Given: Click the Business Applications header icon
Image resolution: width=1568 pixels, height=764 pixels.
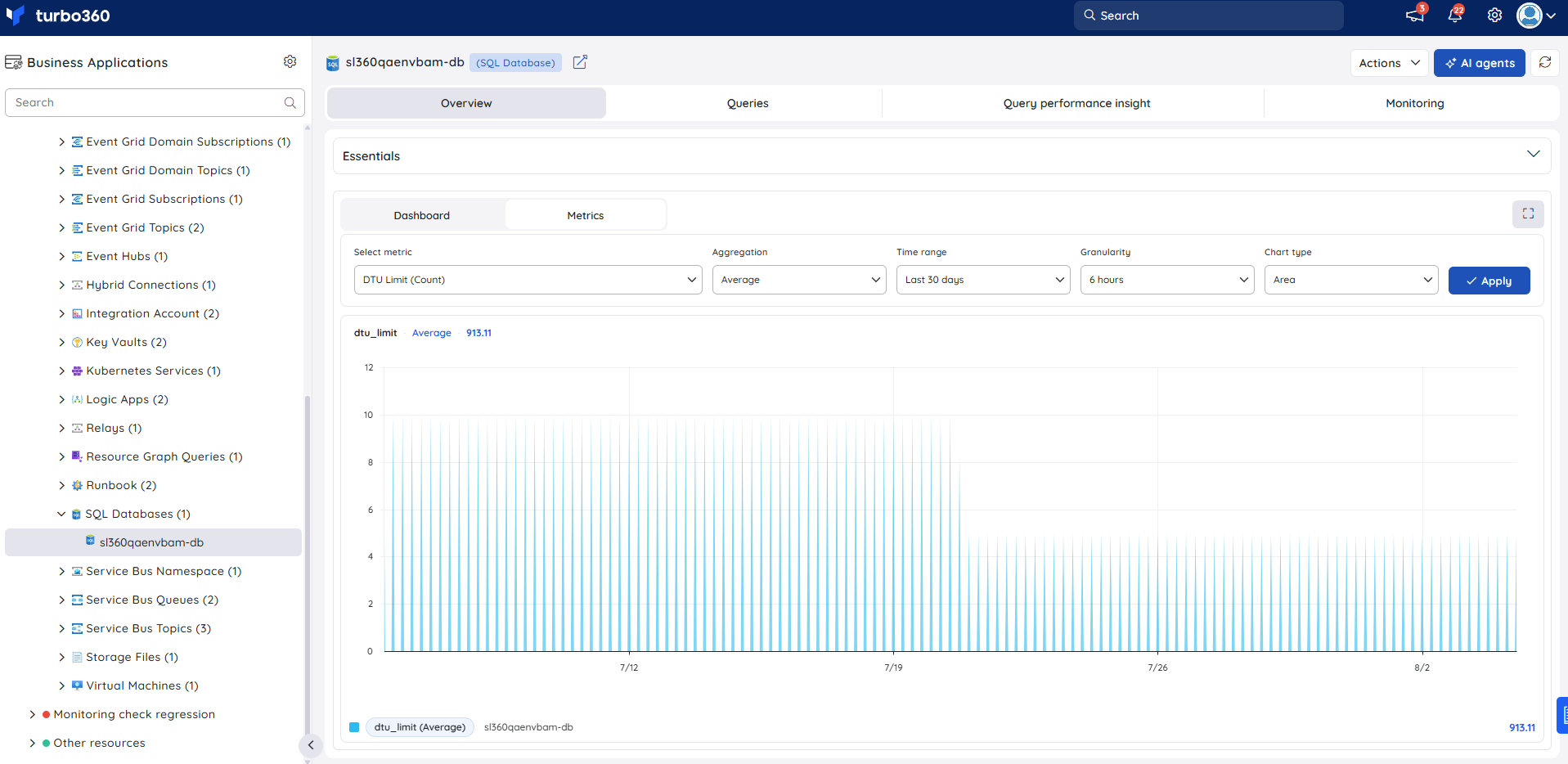Looking at the screenshot, I should pyautogui.click(x=13, y=62).
